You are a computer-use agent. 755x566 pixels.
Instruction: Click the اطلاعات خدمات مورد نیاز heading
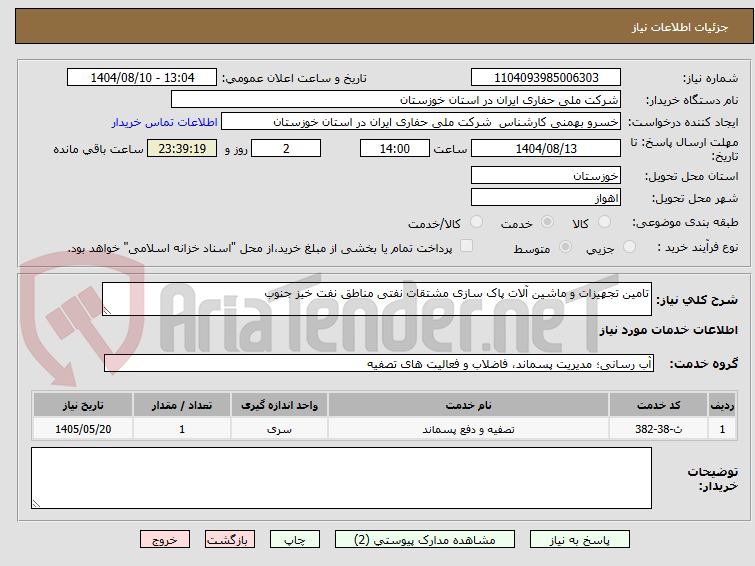668,330
